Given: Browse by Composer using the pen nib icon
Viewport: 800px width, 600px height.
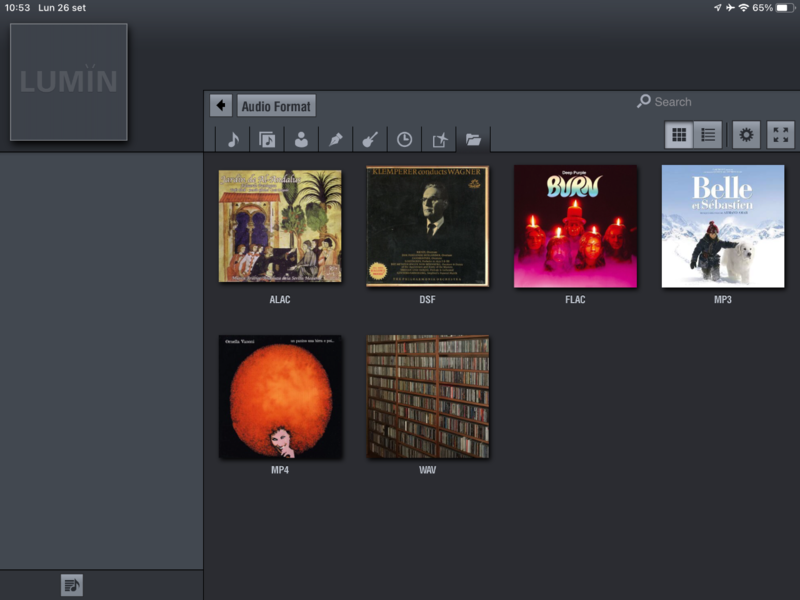Looking at the screenshot, I should [336, 139].
